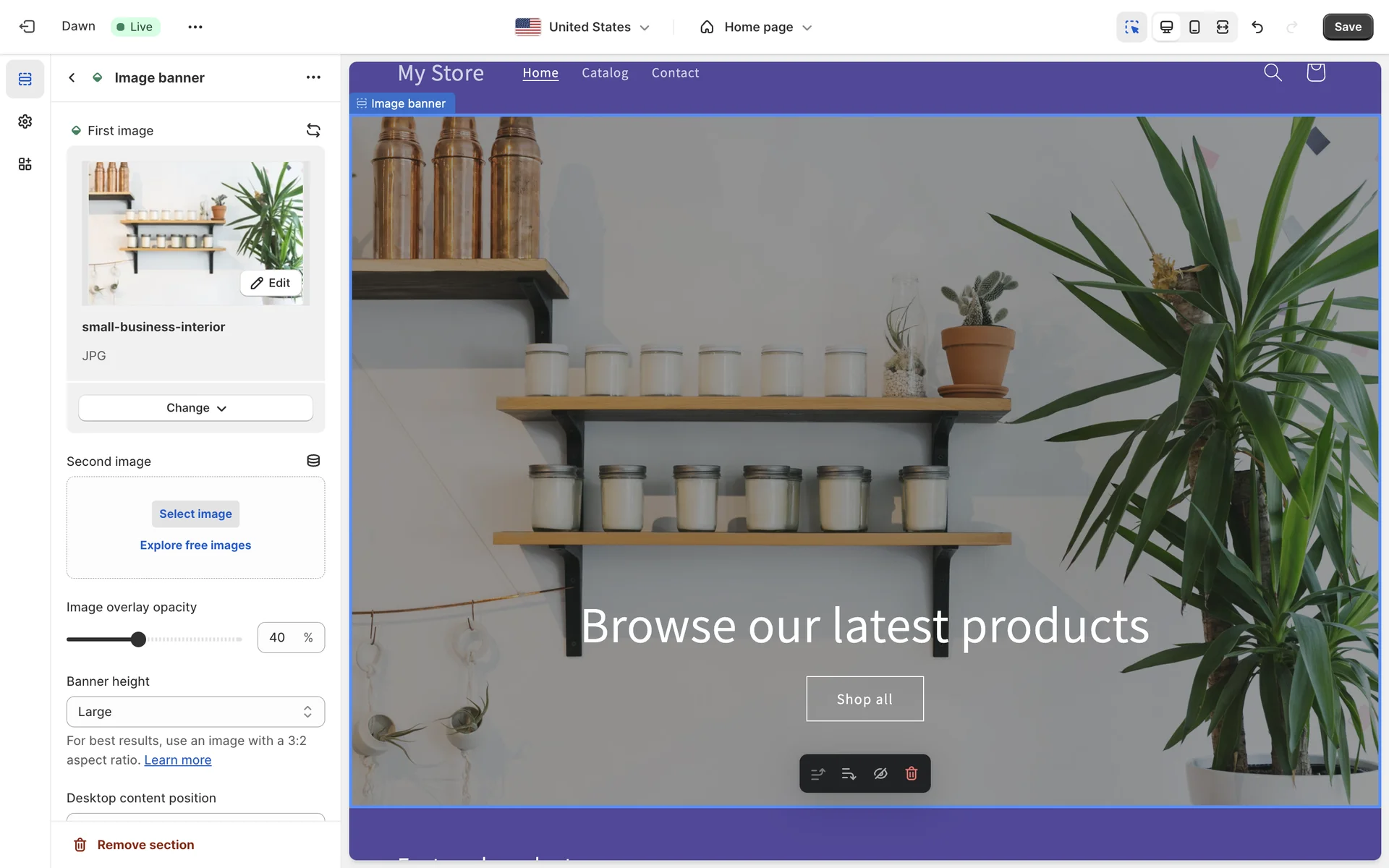Open the theme settings gear icon

(x=25, y=122)
